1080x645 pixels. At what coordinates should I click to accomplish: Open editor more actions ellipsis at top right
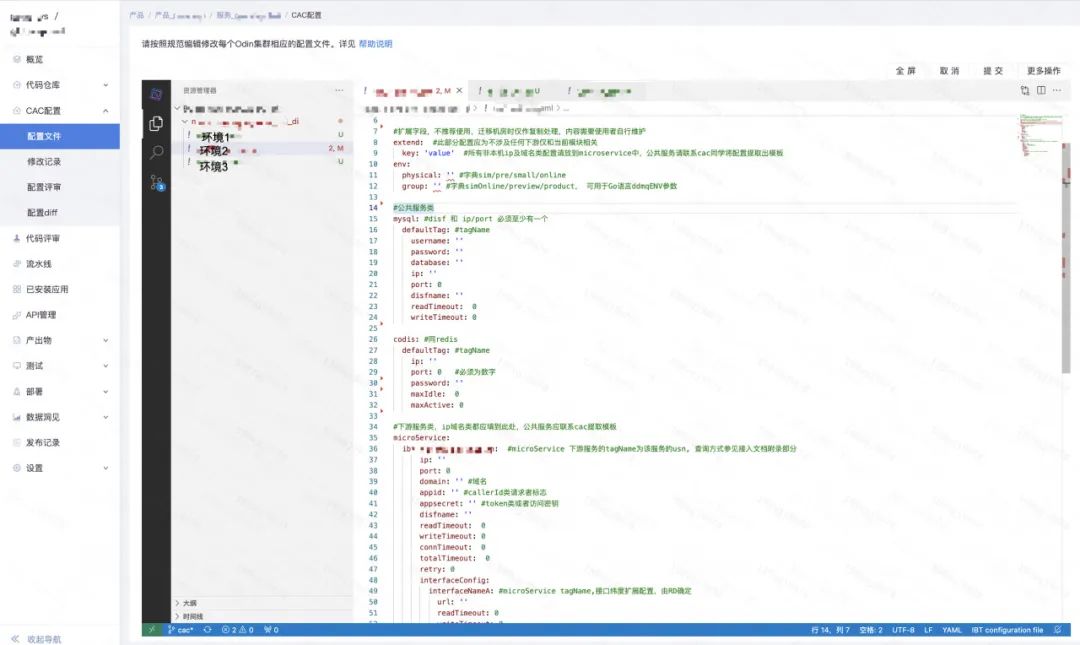point(1057,90)
